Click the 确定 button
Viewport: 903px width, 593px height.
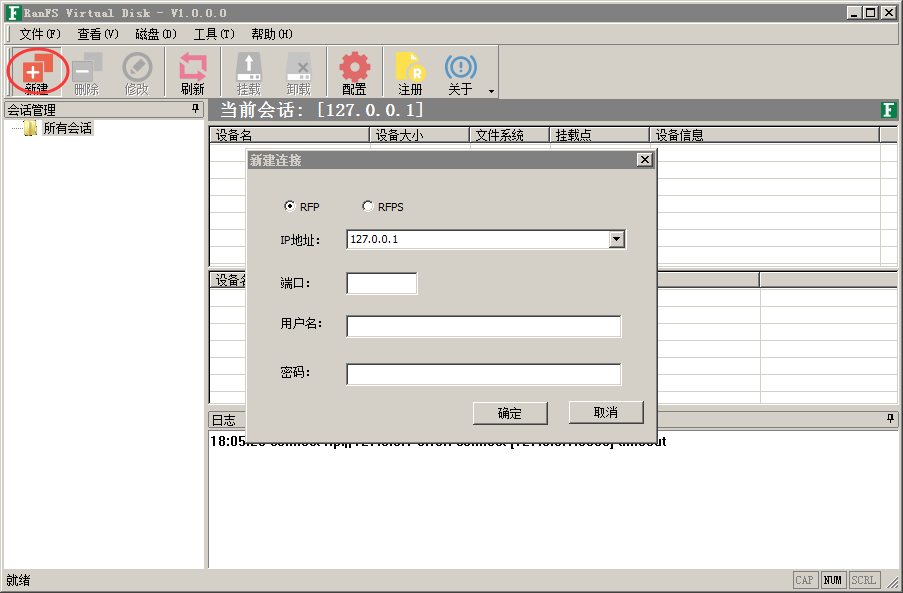point(510,413)
